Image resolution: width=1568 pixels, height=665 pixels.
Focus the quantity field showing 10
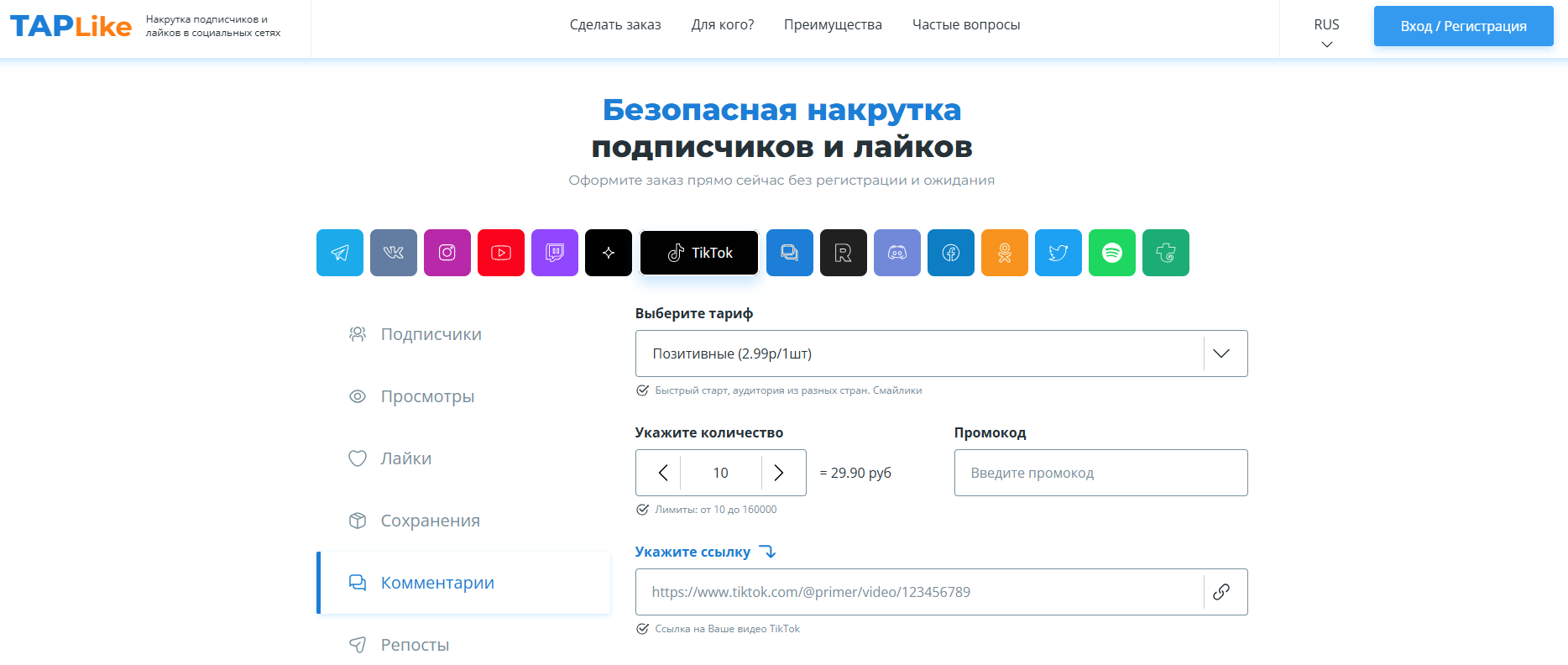720,473
